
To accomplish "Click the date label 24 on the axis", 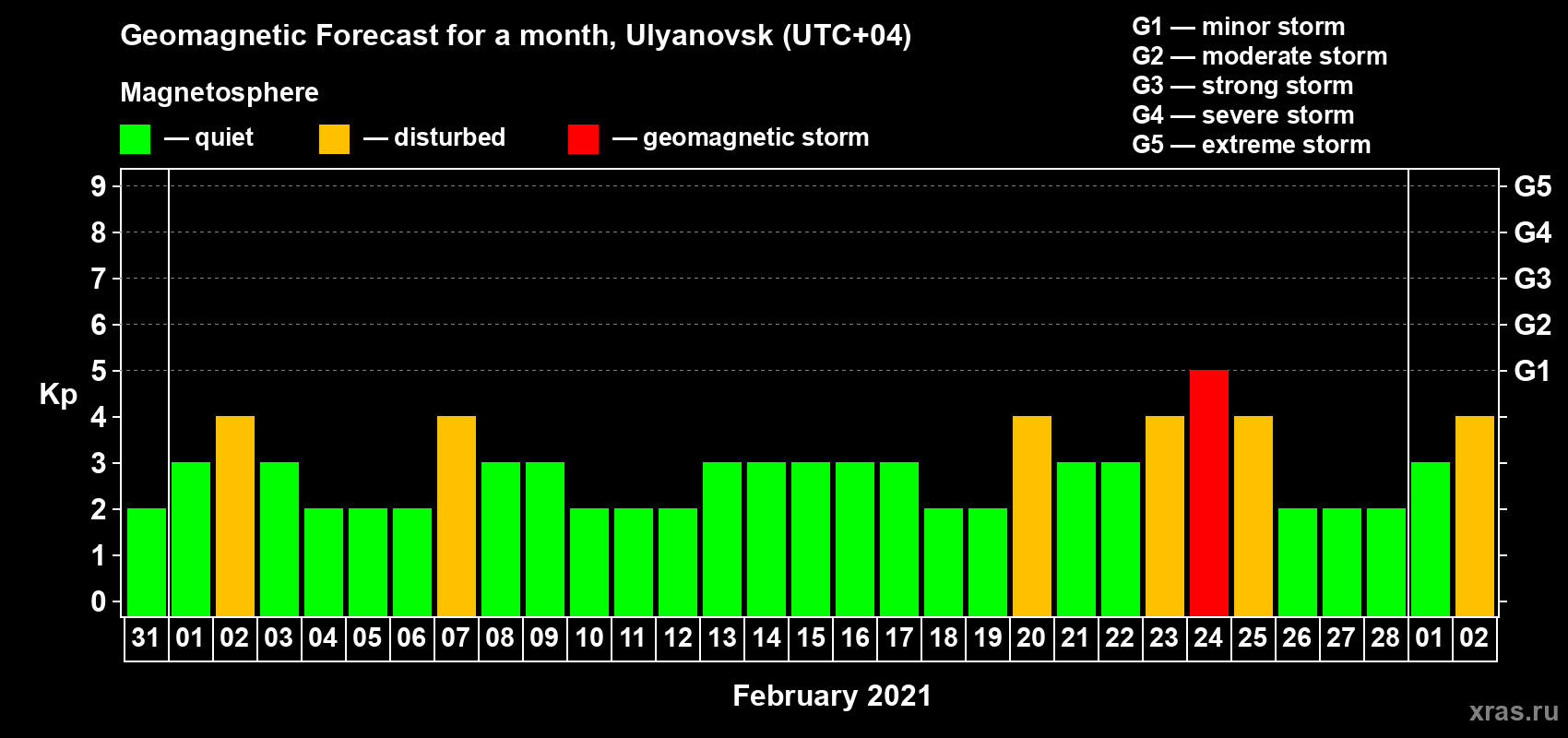I will point(1208,638).
